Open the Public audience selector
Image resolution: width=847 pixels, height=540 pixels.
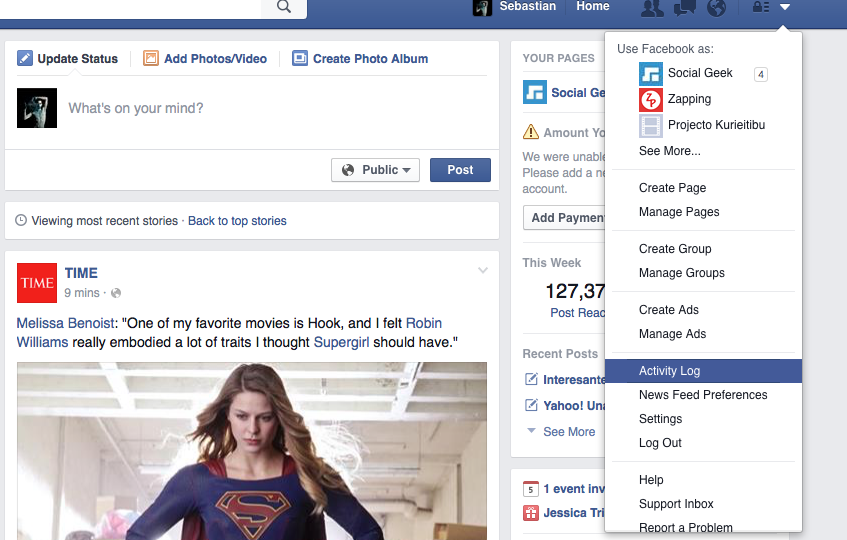click(x=375, y=170)
